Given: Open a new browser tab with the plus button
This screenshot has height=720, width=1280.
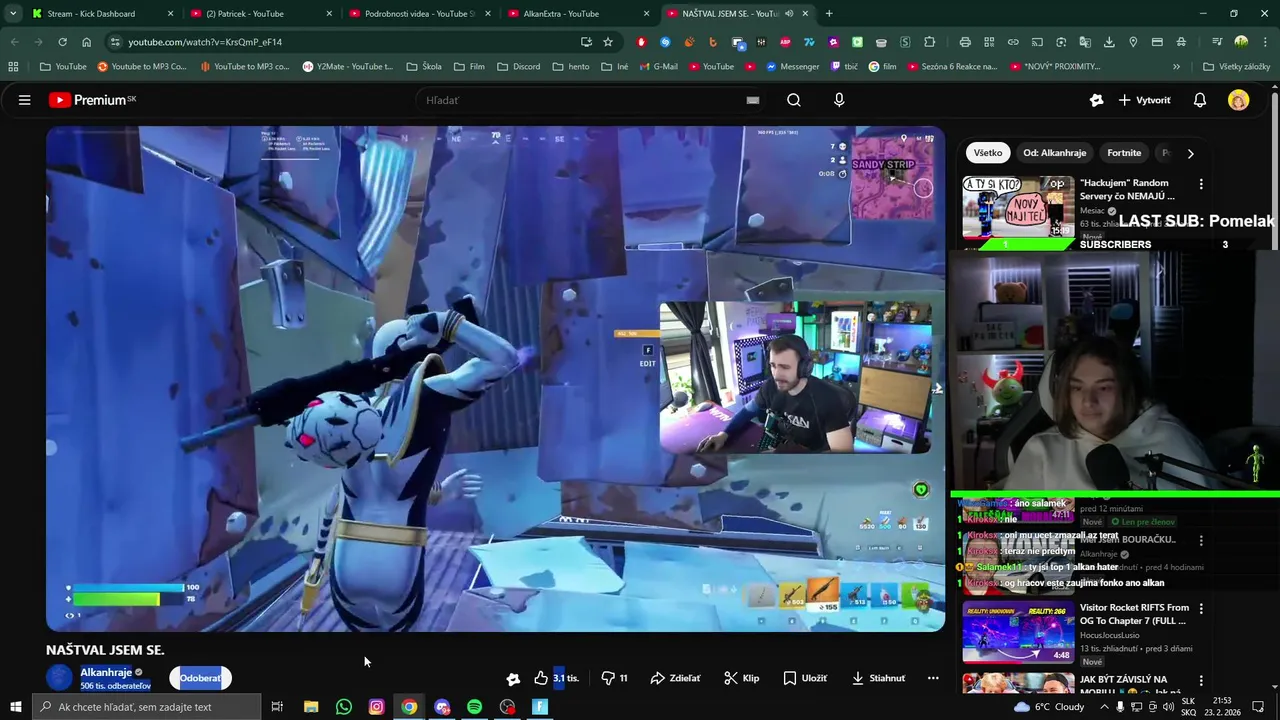Looking at the screenshot, I should pos(829,14).
